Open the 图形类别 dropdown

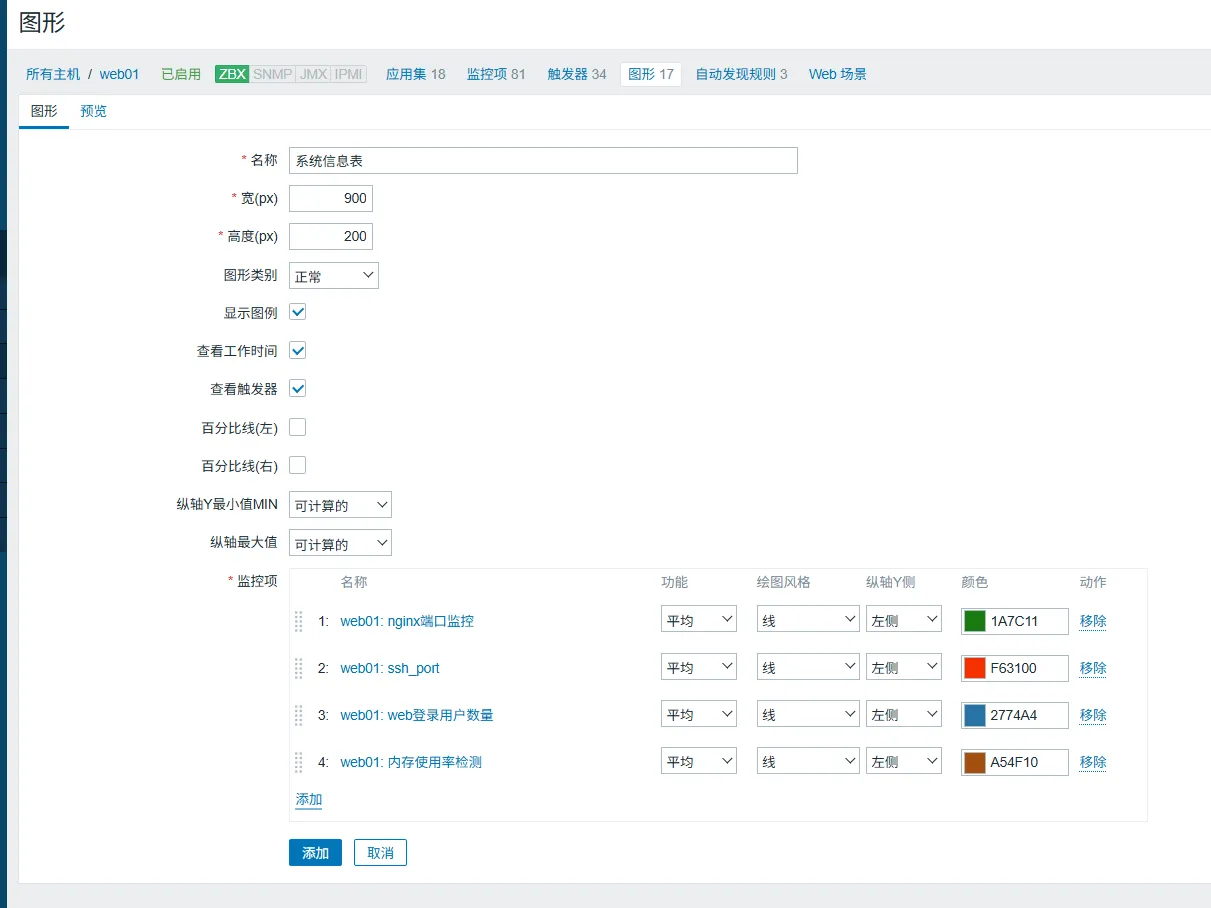[x=333, y=276]
